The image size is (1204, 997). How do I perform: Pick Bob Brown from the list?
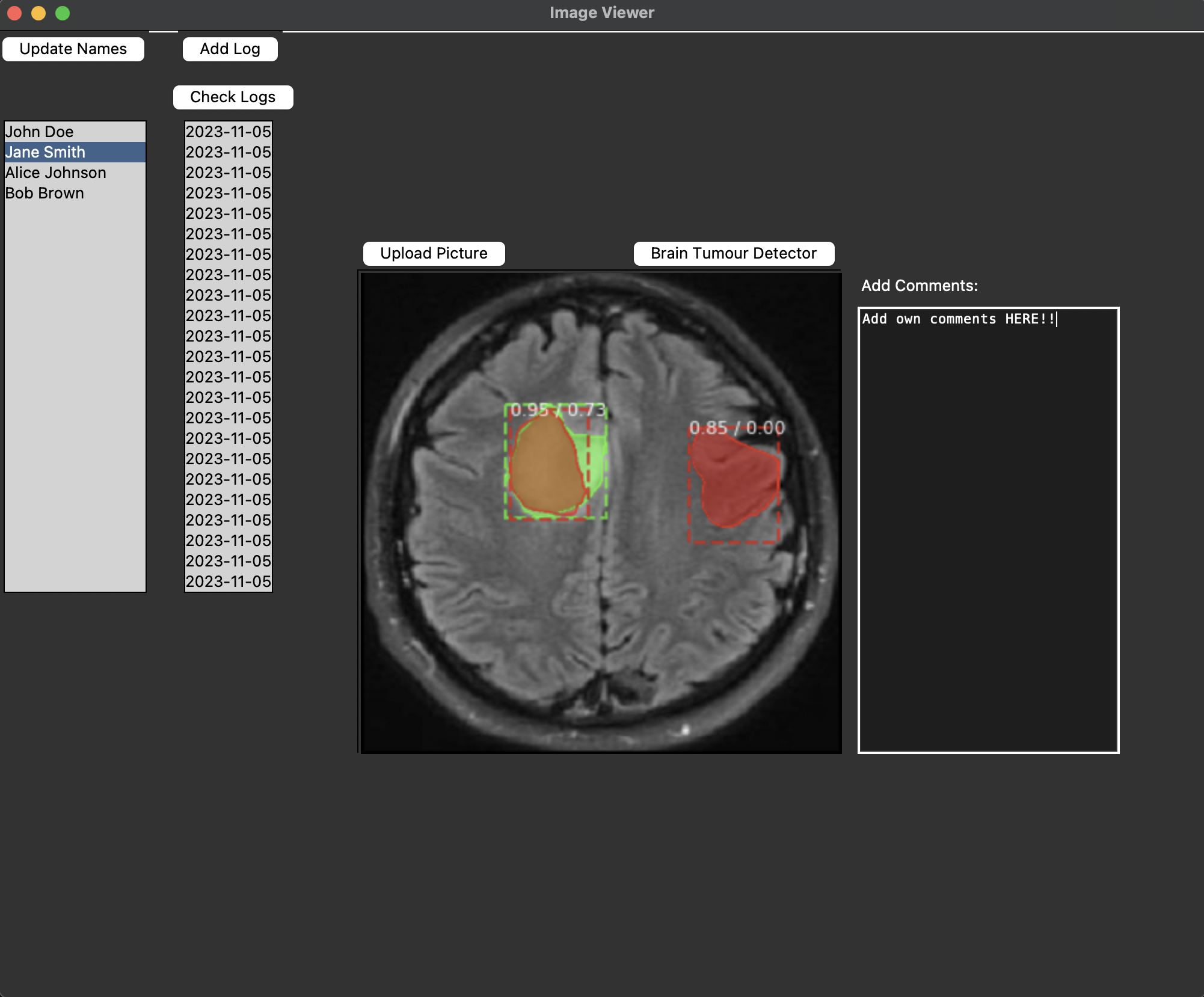(45, 193)
